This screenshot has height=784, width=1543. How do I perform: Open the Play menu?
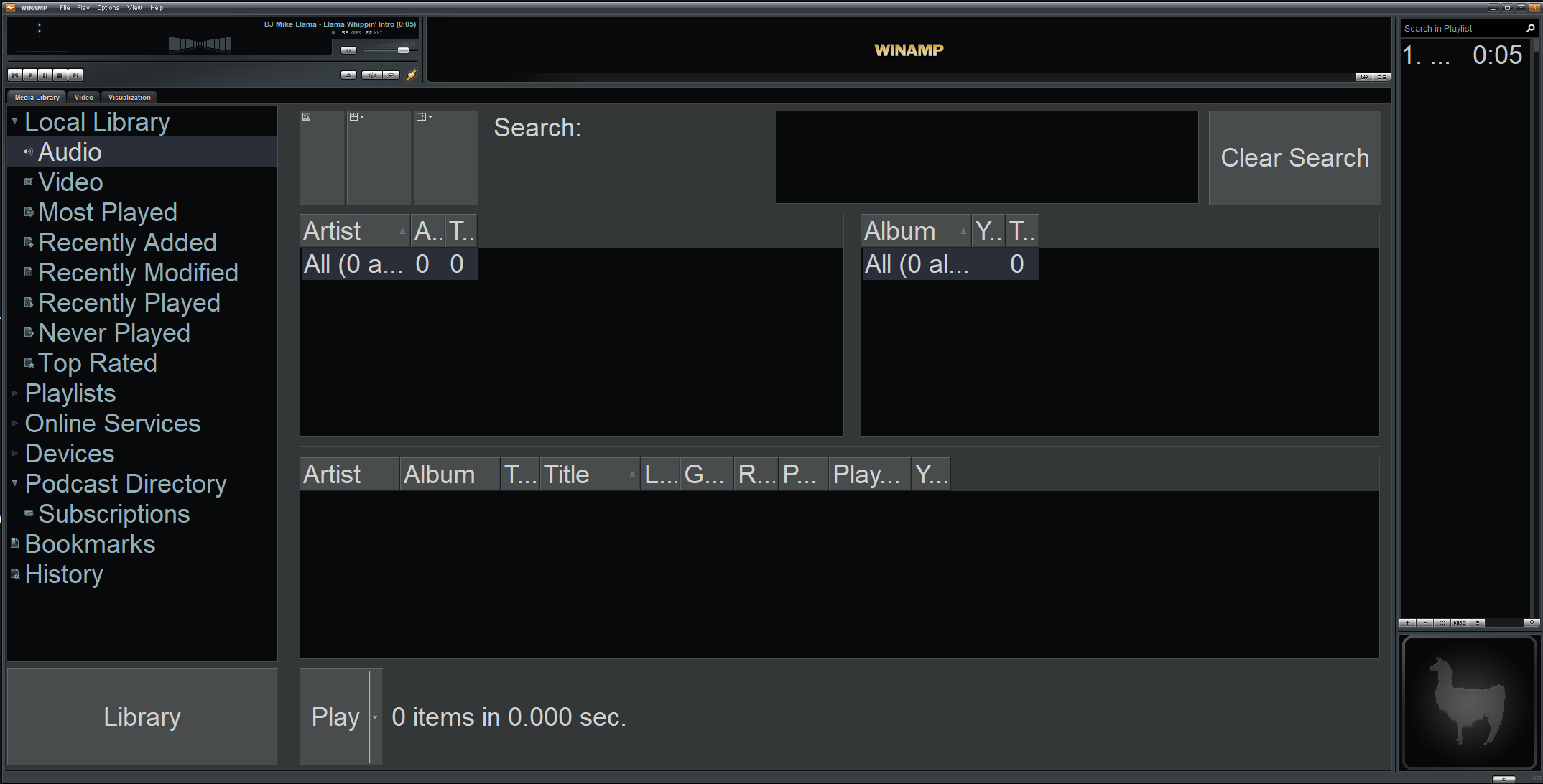pos(83,8)
